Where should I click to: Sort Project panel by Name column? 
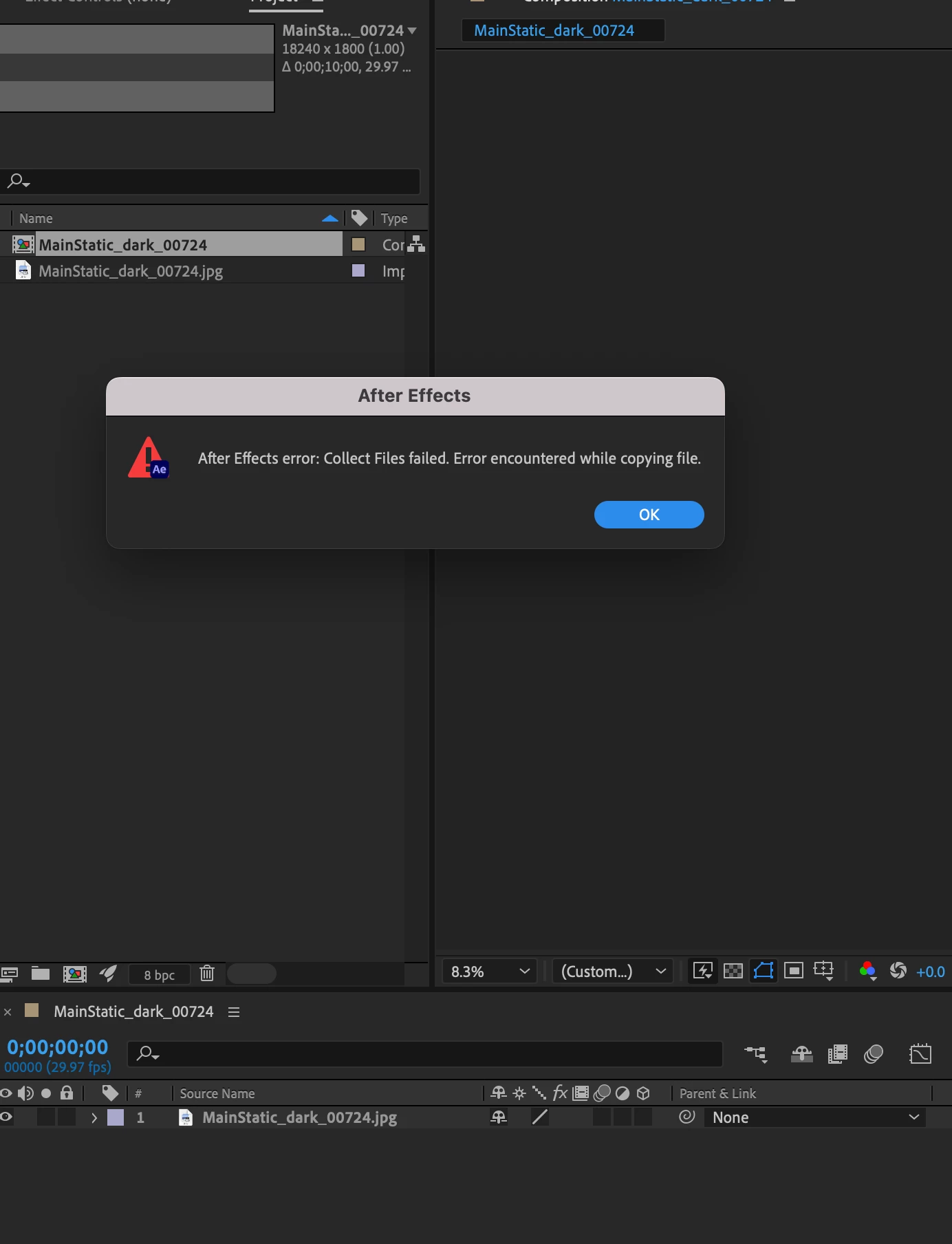click(36, 218)
